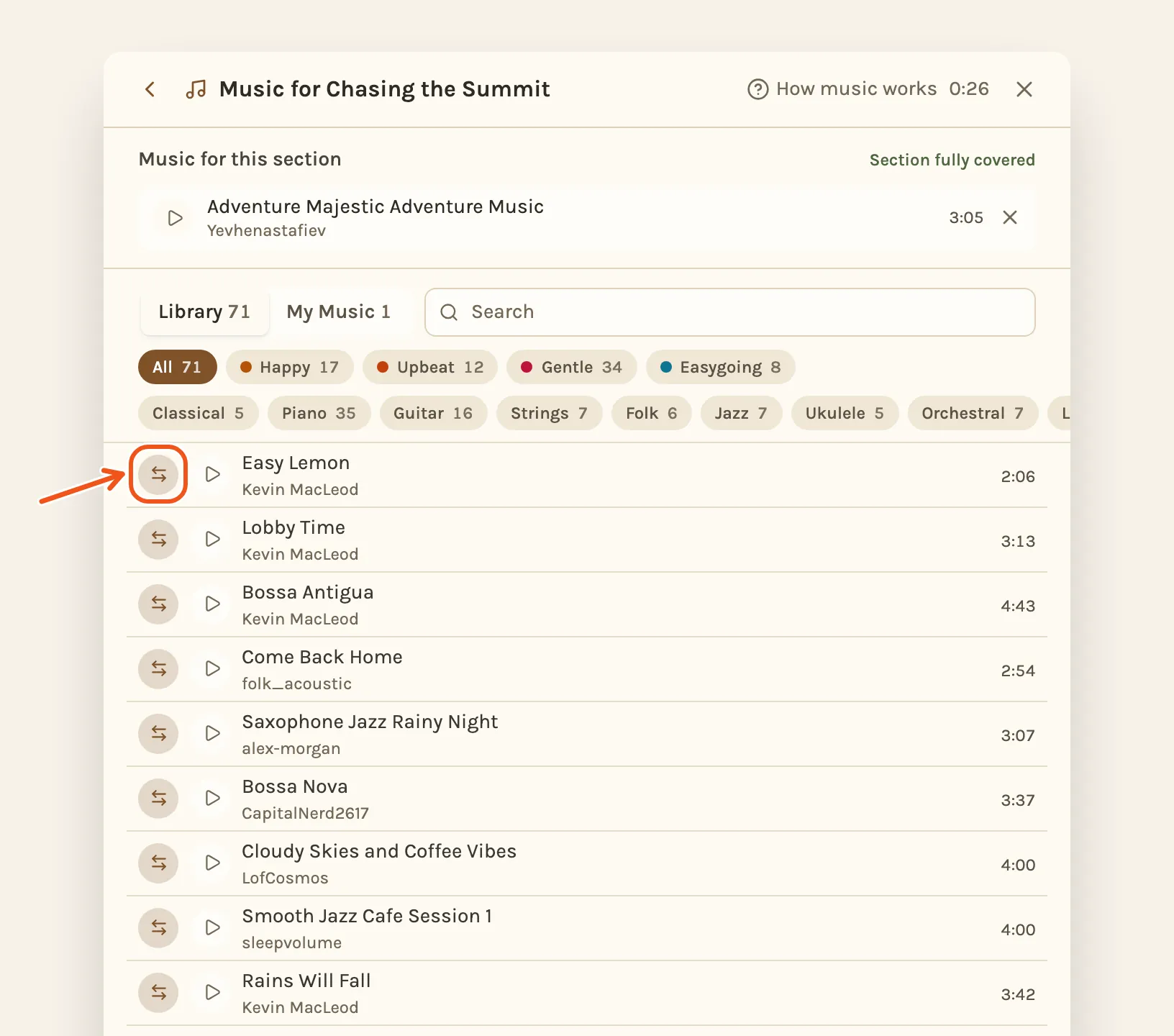The height and width of the screenshot is (1036, 1174).
Task: Filter tracks by Classical genre
Action: pyautogui.click(x=199, y=414)
